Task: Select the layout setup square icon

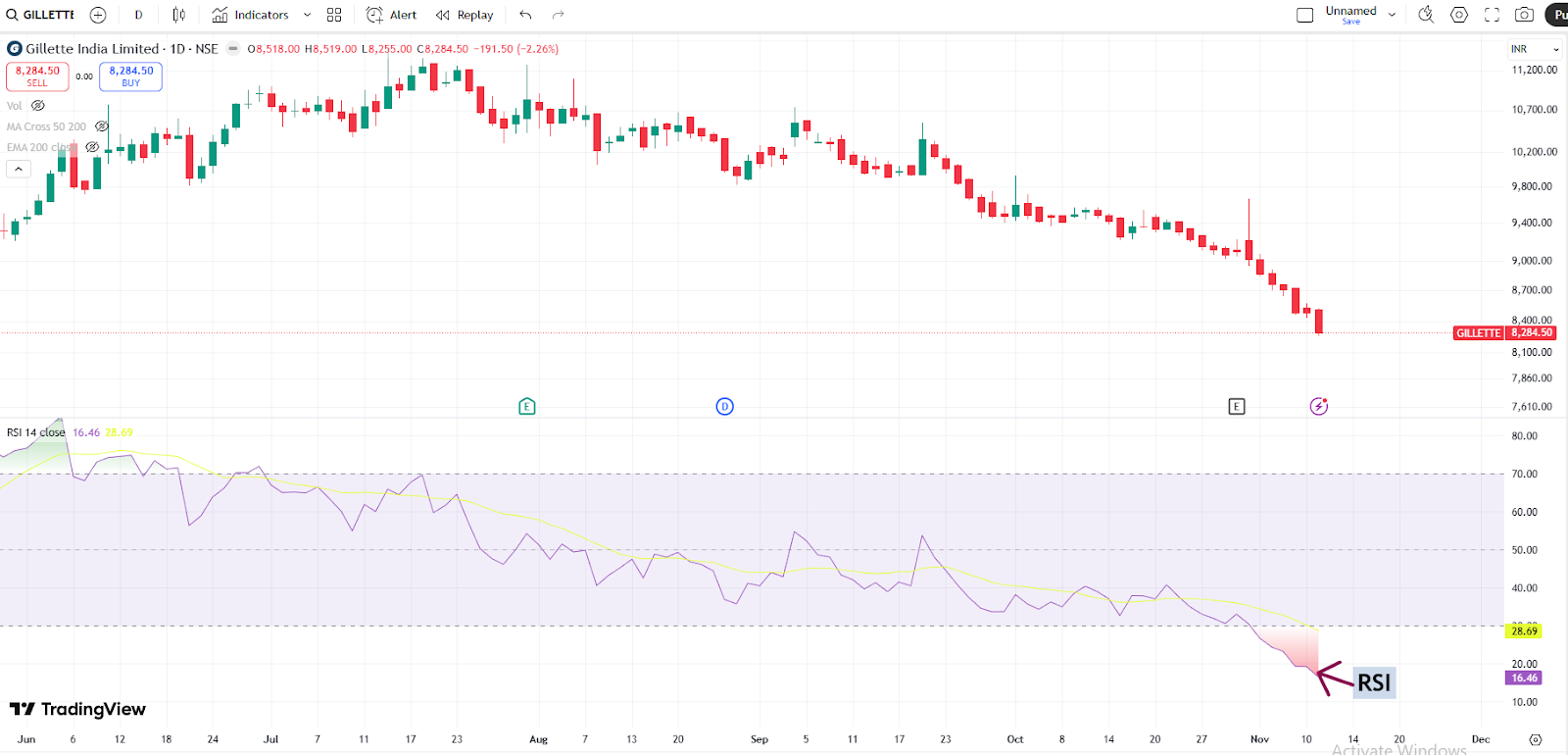Action: pos(1304,15)
